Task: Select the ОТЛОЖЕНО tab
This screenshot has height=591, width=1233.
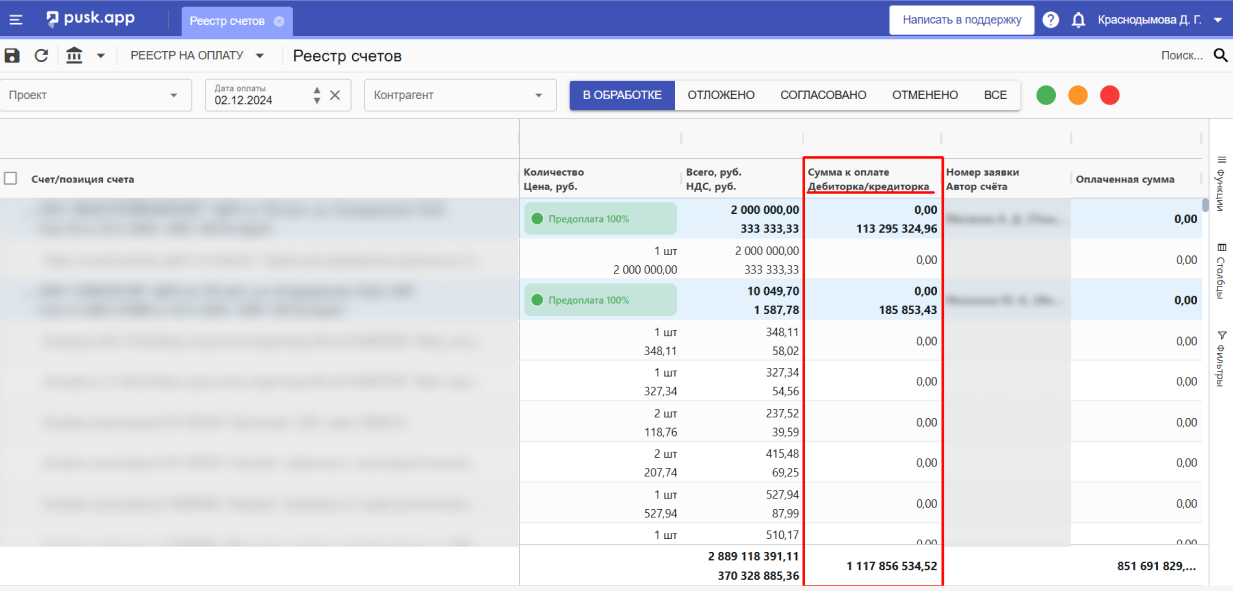Action: [x=720, y=95]
